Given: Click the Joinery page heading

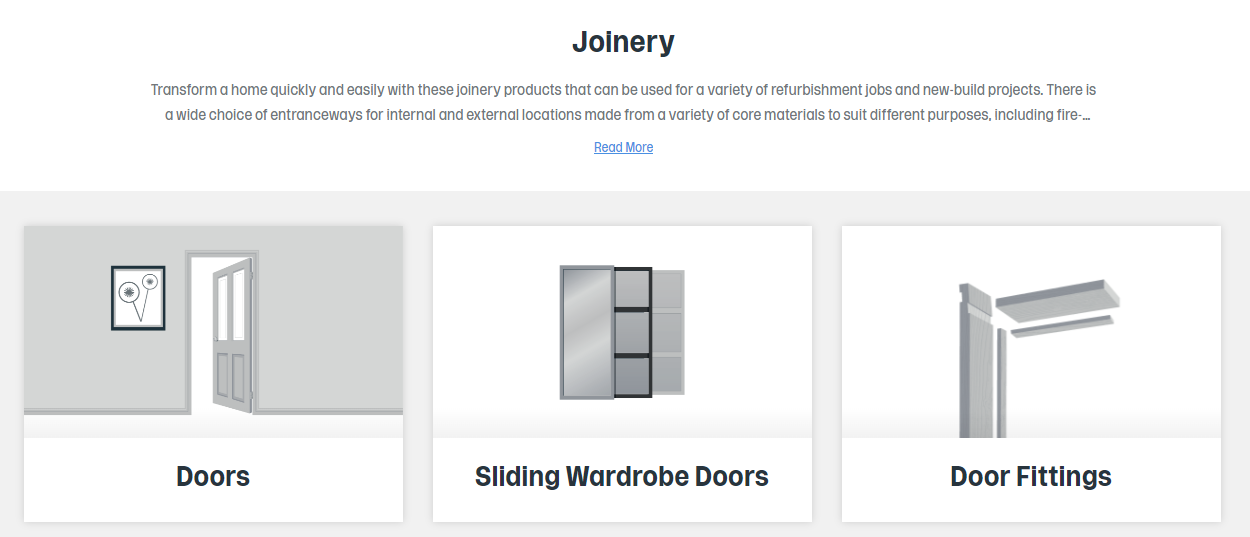Looking at the screenshot, I should coord(623,42).
